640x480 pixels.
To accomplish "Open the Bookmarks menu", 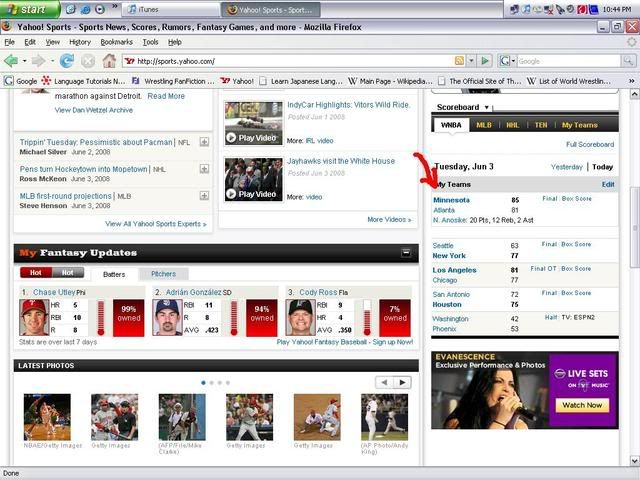I will coord(116,42).
